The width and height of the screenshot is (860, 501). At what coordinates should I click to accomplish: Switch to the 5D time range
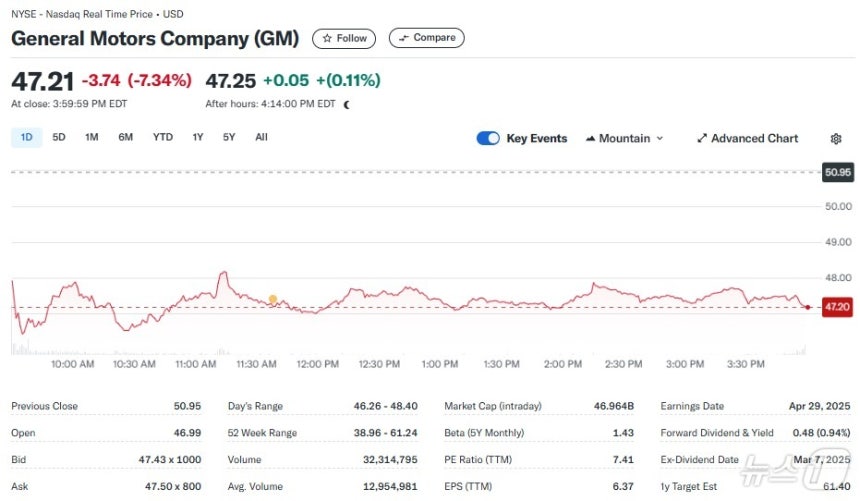59,137
